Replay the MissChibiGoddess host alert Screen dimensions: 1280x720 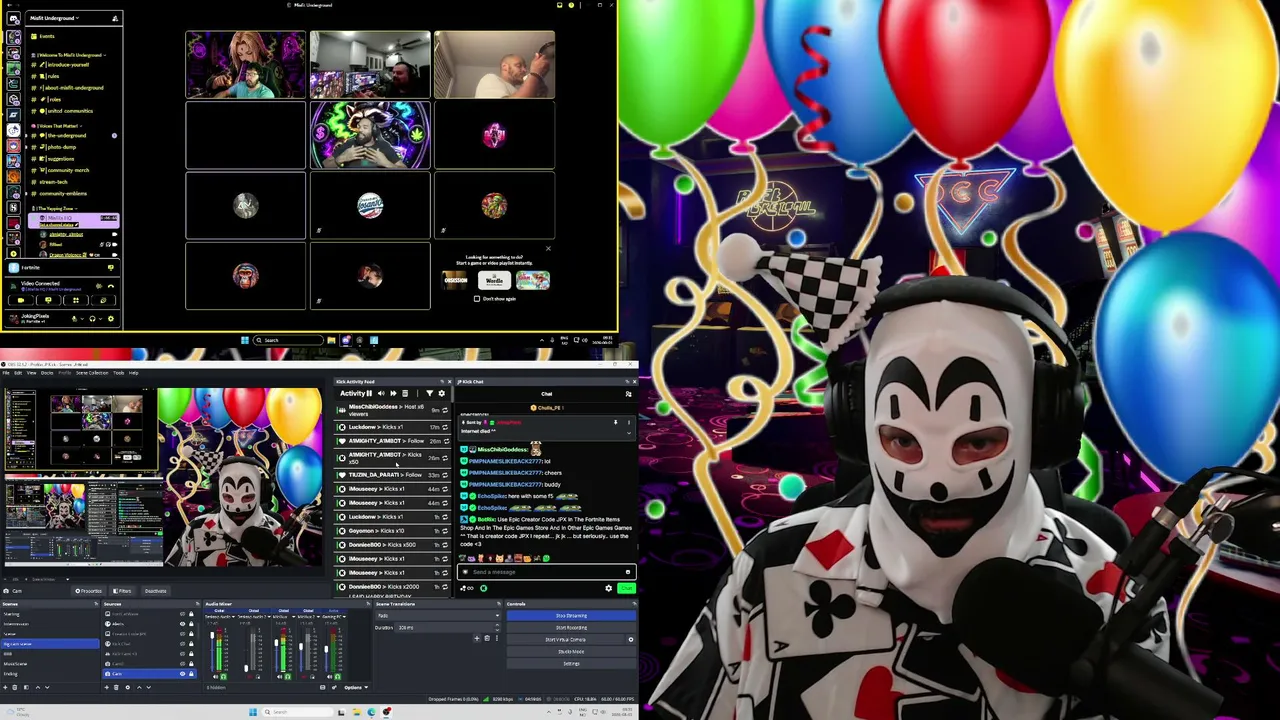coord(445,410)
